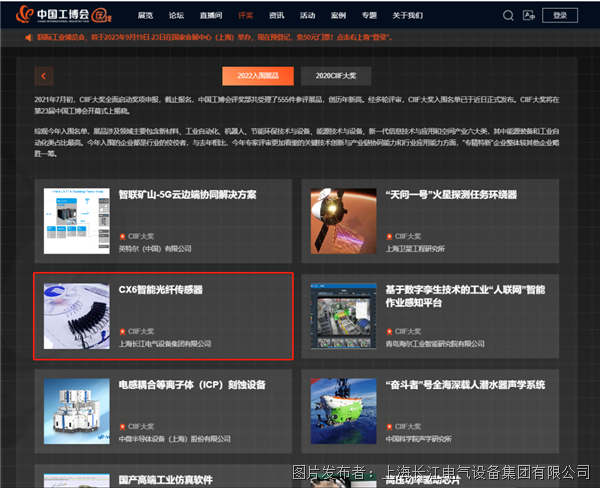Screen dimensions: 600x488
Task: Open 智联矿山-5G云边端协同解决方案 title
Action: [x=188, y=195]
